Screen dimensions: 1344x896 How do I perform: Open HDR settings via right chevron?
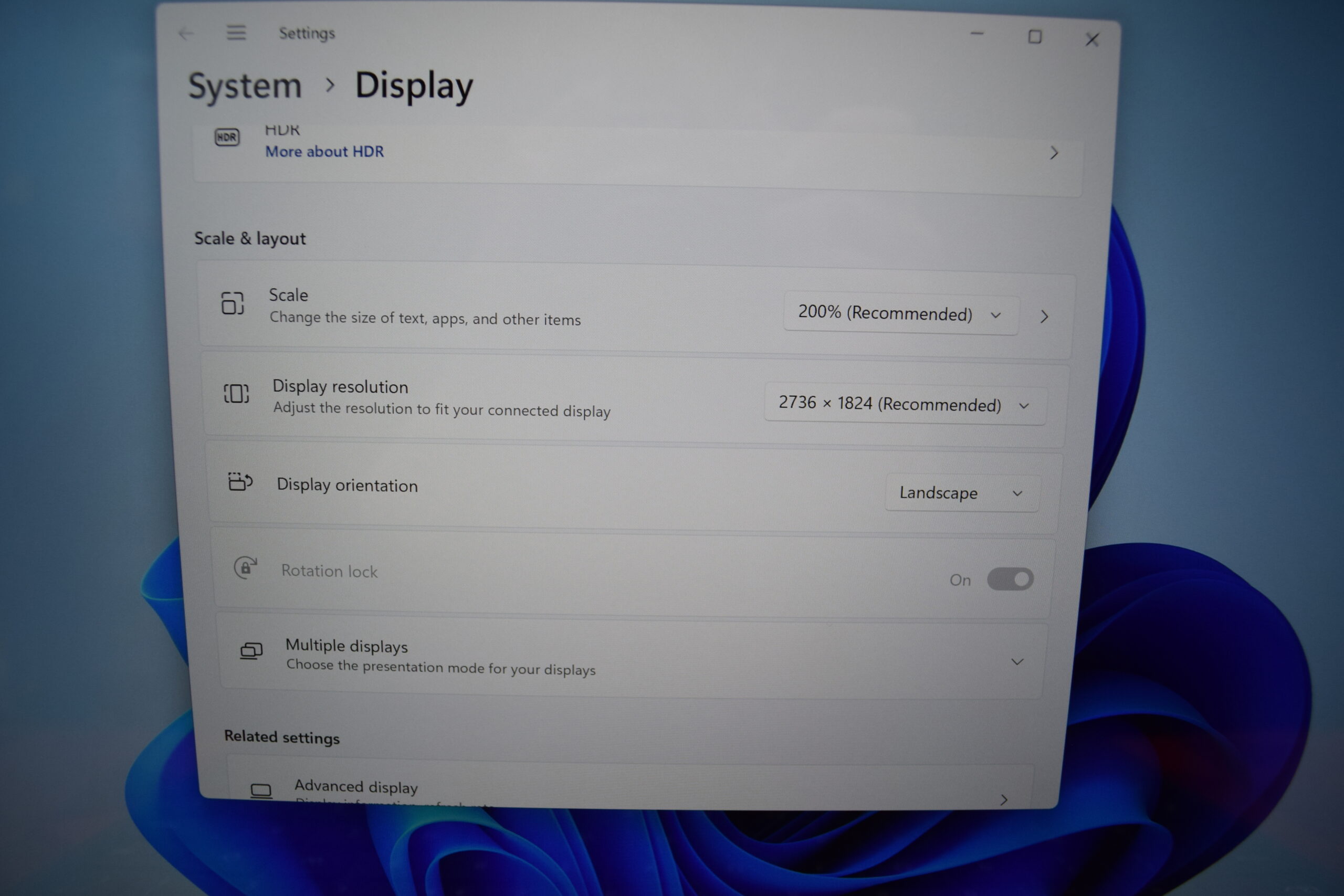pos(1054,153)
